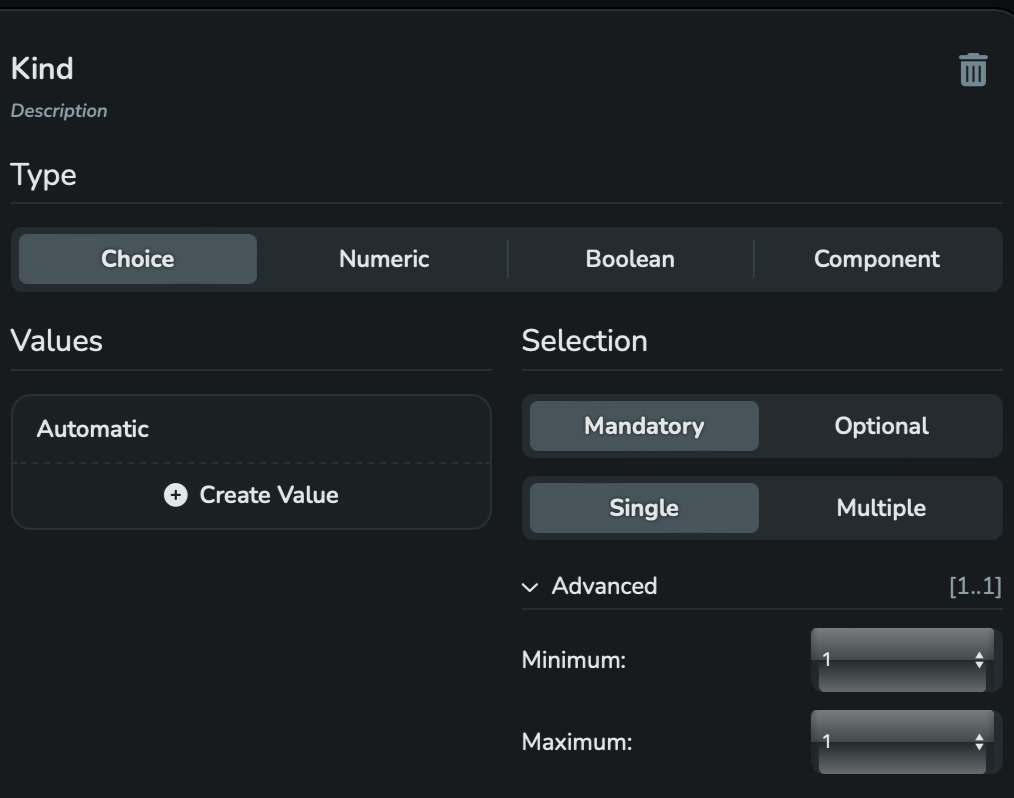
Task: Choose Single selection mode
Action: [644, 508]
